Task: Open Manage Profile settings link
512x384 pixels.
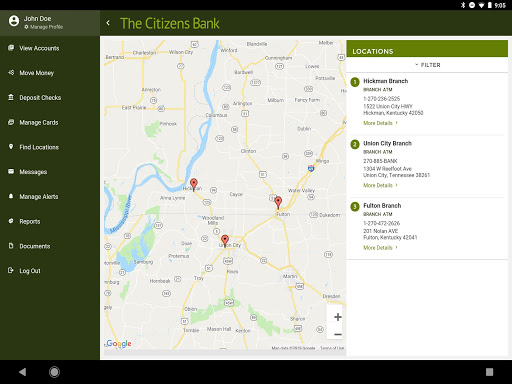Action: [x=44, y=27]
